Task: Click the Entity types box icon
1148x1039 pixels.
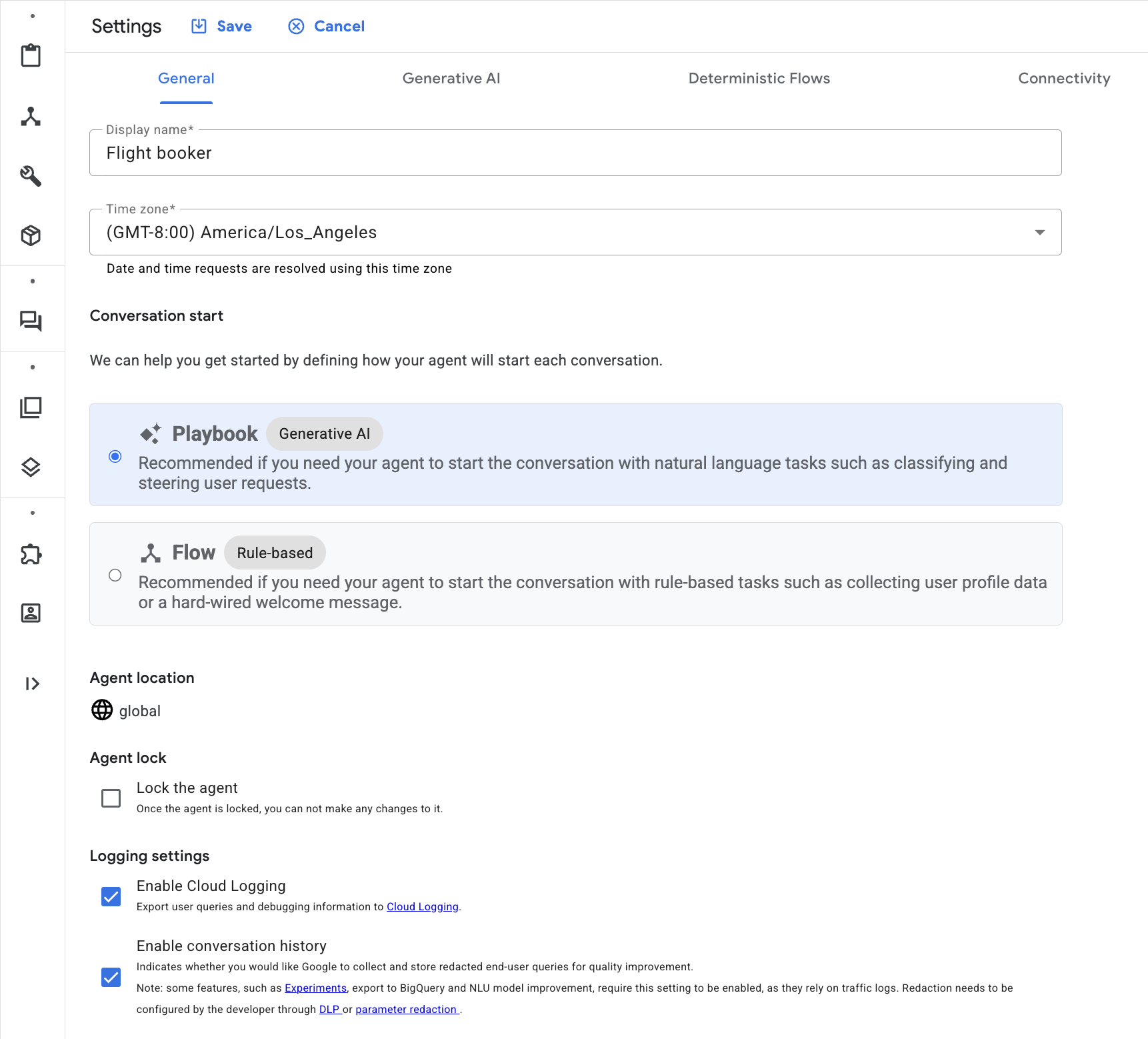Action: [31, 235]
